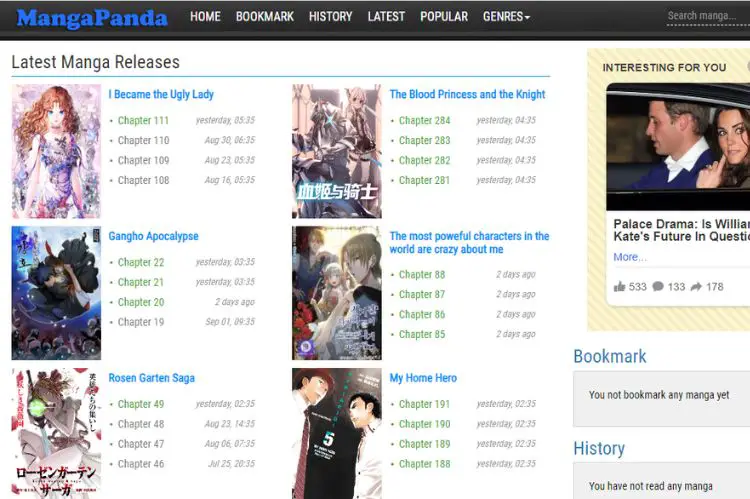This screenshot has height=499, width=750.
Task: Open Chapter 282 of Blood Princess
Action: (425, 160)
